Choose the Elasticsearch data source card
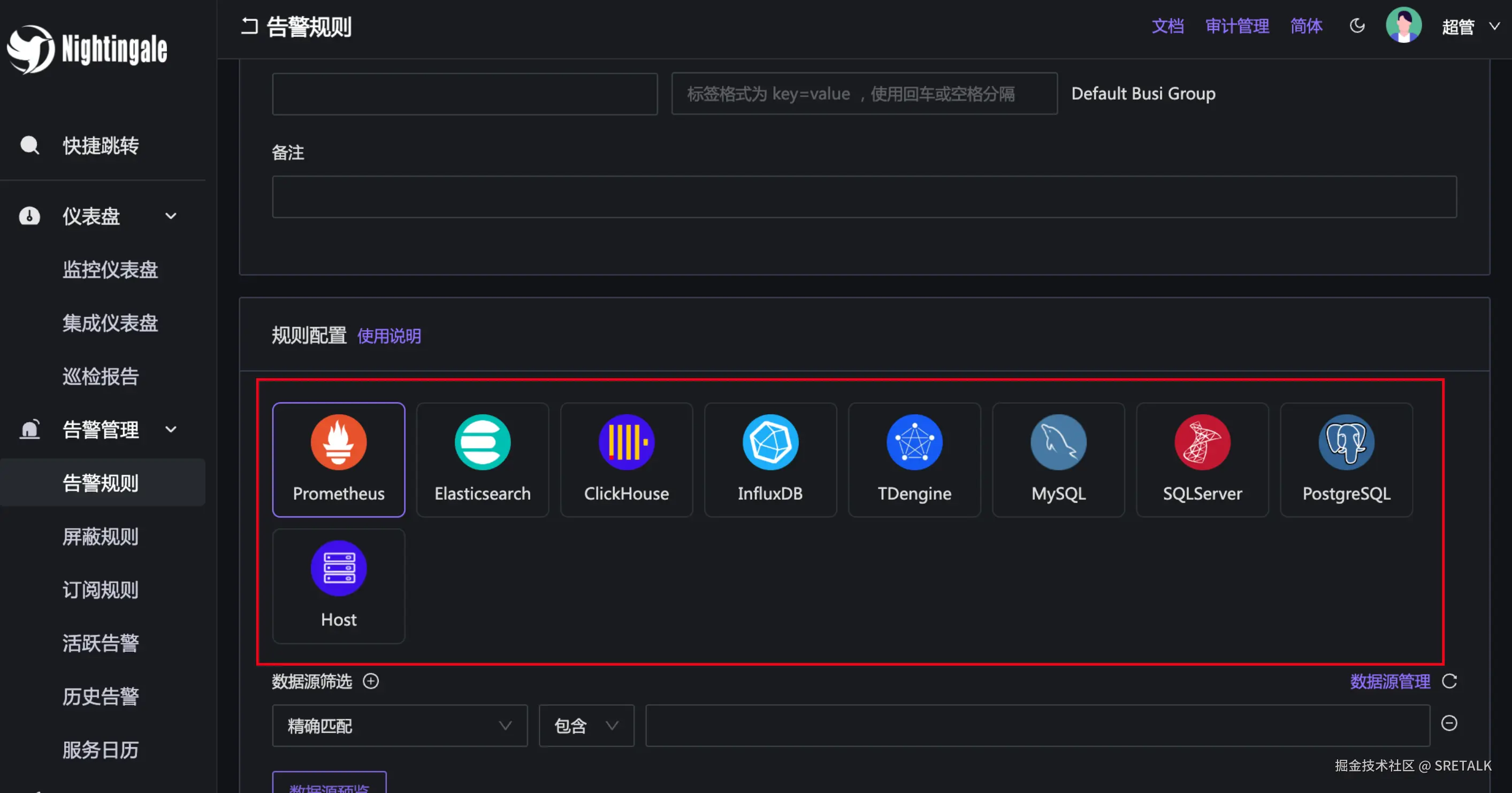Viewport: 1512px width, 793px height. click(x=483, y=460)
